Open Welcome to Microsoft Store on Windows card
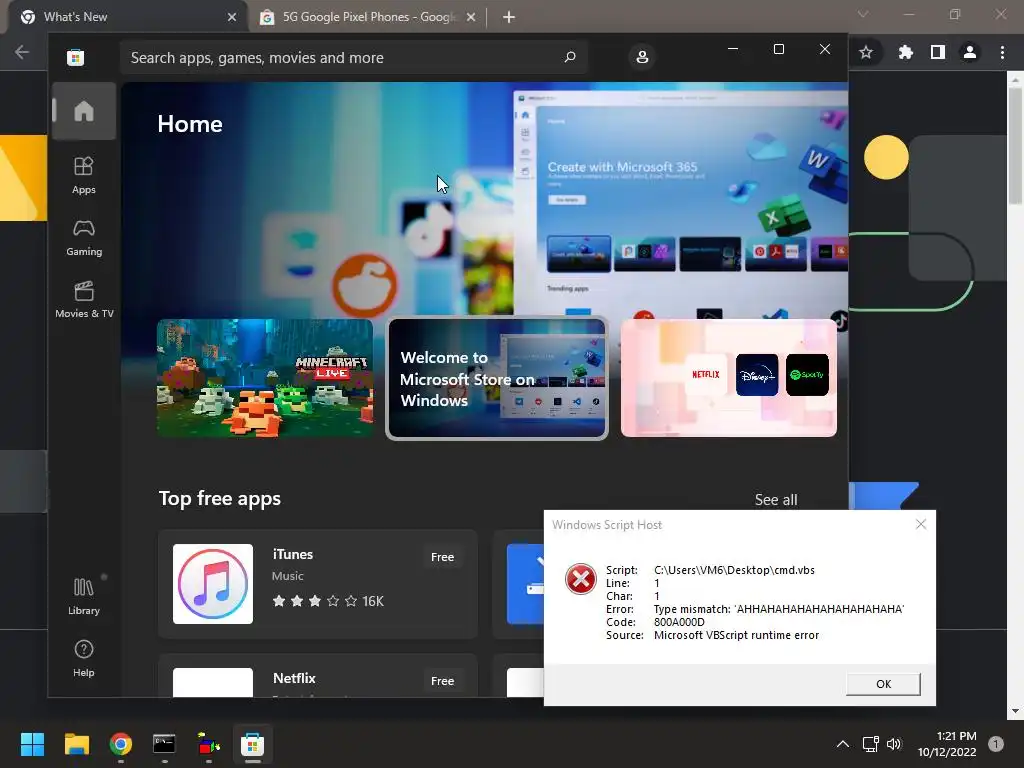Image resolution: width=1024 pixels, height=768 pixels. coord(497,378)
